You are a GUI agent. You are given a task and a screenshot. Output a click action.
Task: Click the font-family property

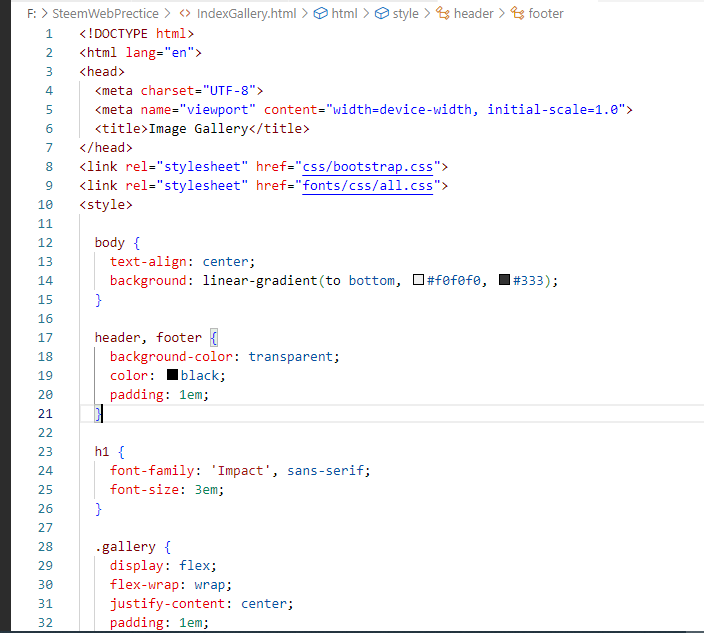coord(152,470)
